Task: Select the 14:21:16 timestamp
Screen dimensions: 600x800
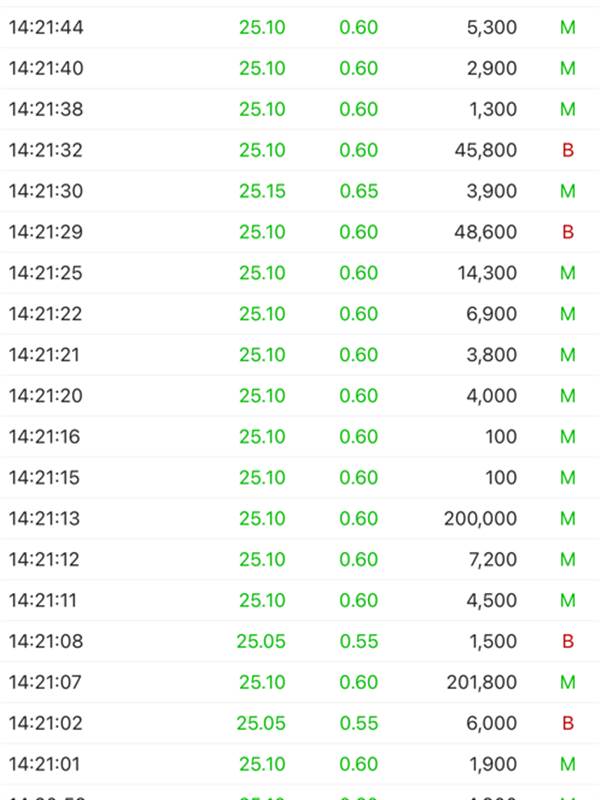Action: coord(44,437)
